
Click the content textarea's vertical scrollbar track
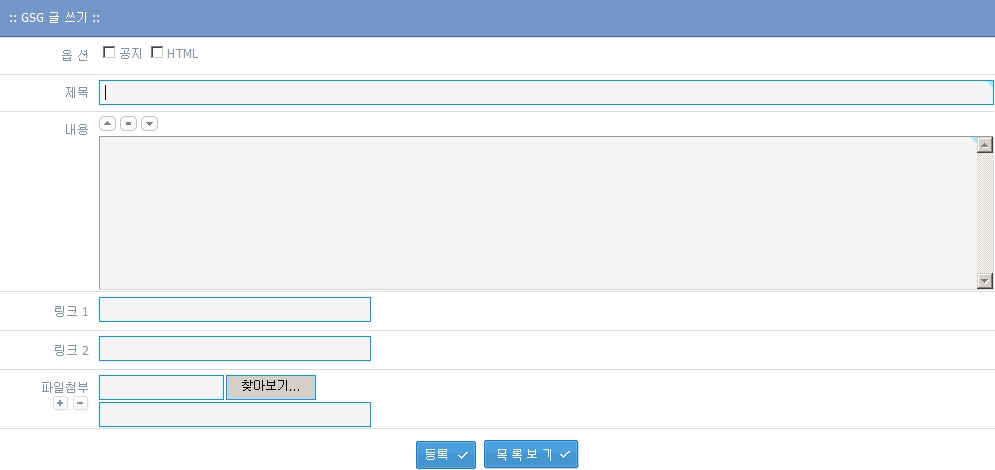(985, 213)
